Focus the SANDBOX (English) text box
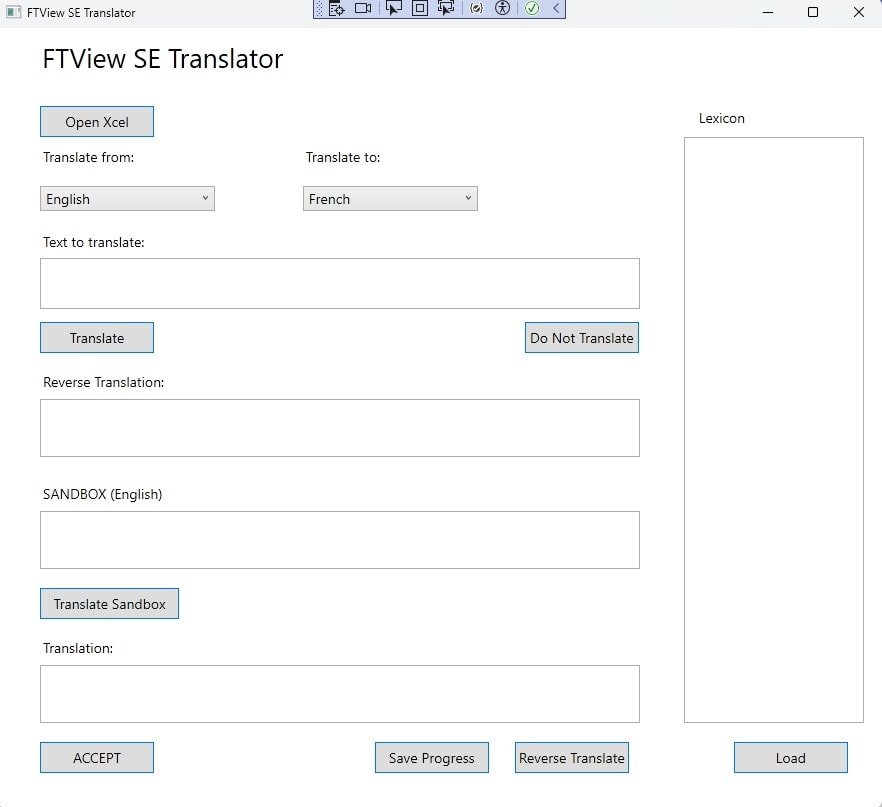 (340, 540)
